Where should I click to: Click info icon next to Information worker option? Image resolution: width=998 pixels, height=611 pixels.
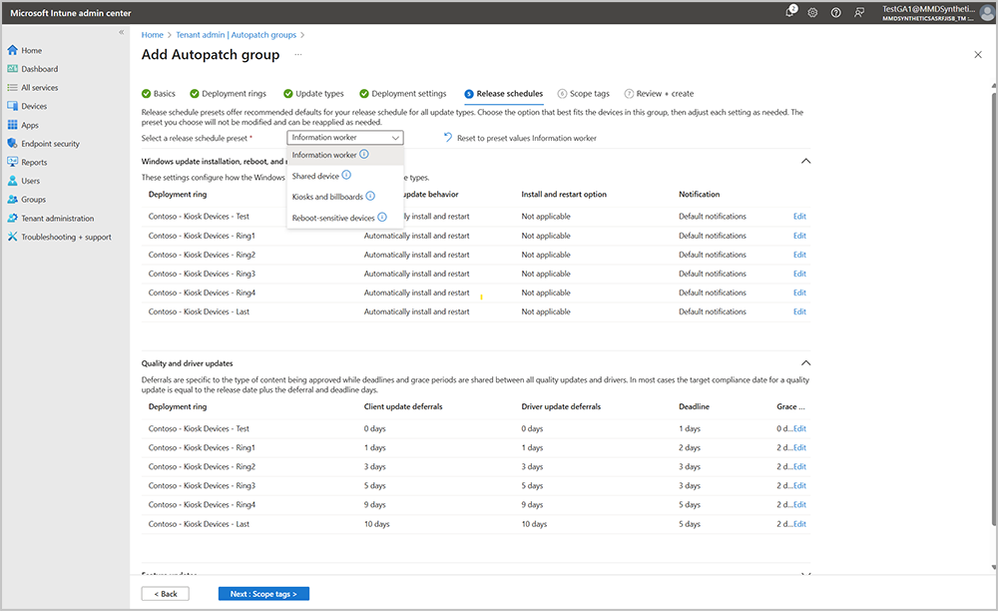point(364,154)
